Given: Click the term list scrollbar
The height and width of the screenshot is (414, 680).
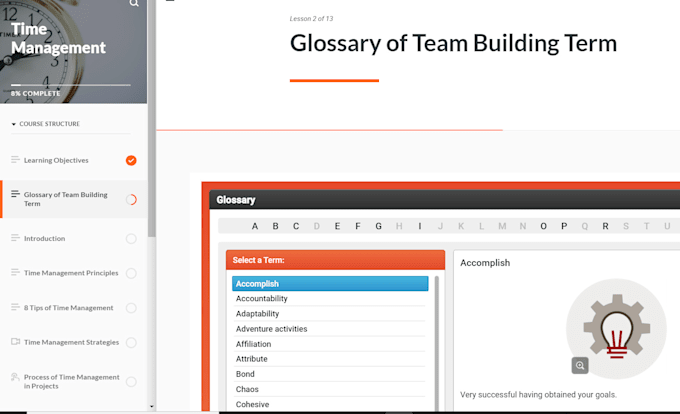Looking at the screenshot, I should [x=436, y=342].
